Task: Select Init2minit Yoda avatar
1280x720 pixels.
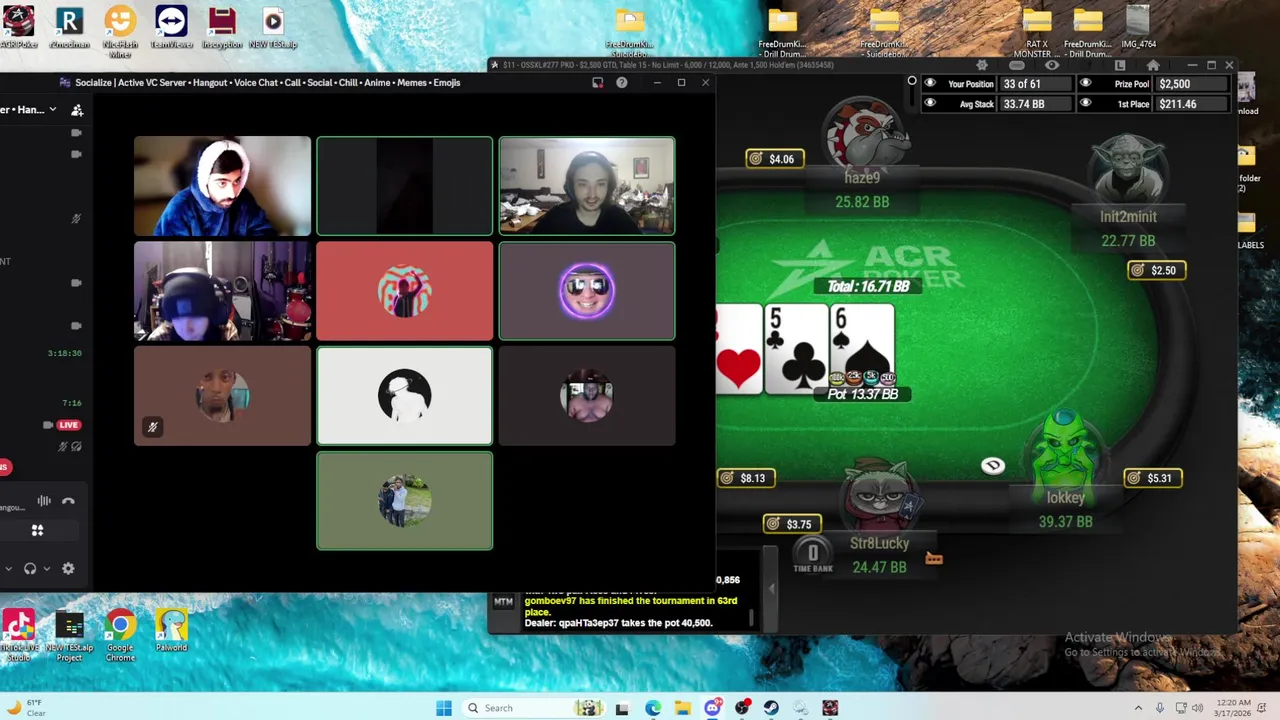Action: tap(1128, 170)
